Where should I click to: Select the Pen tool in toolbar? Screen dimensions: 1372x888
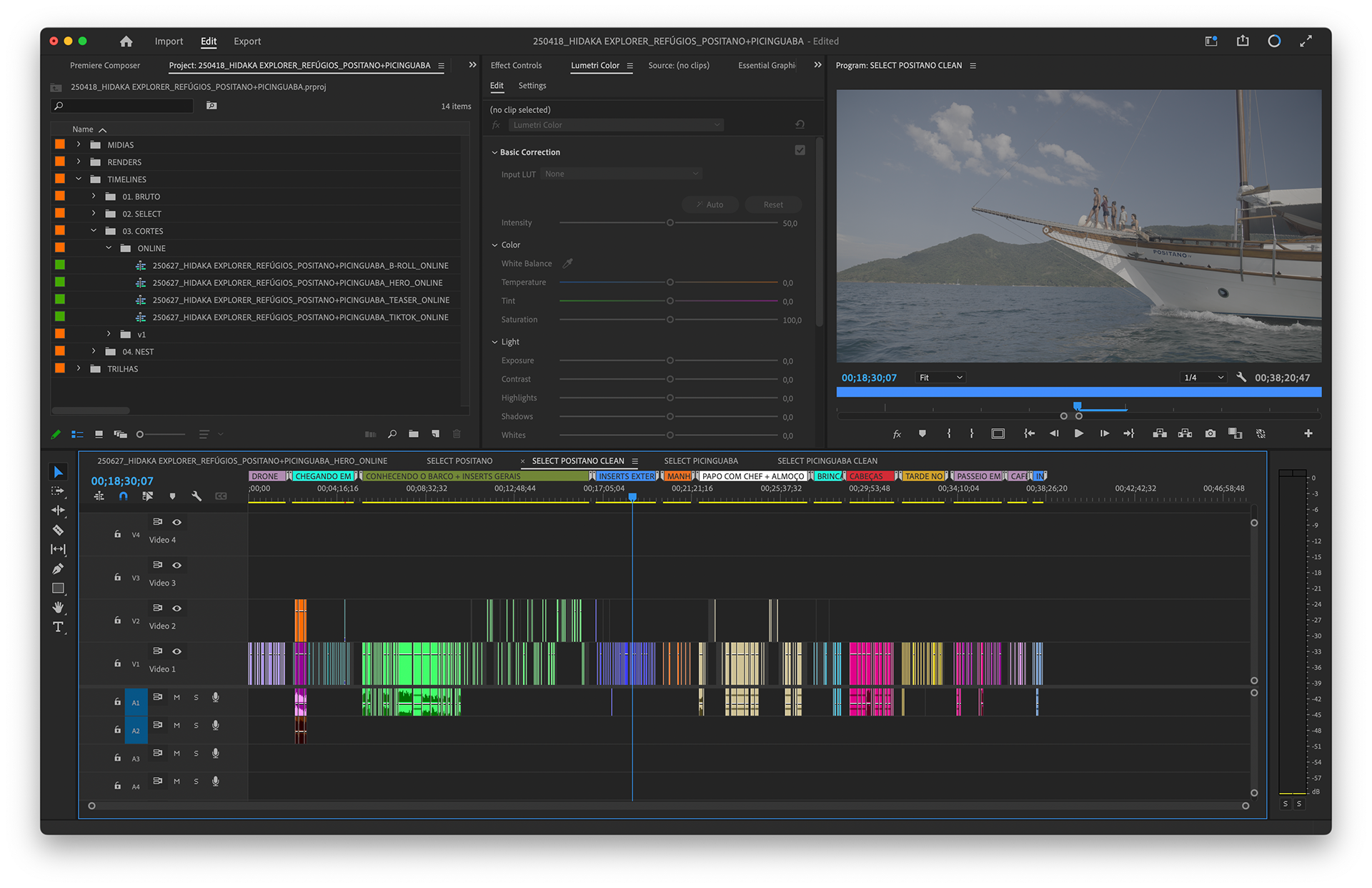58,568
